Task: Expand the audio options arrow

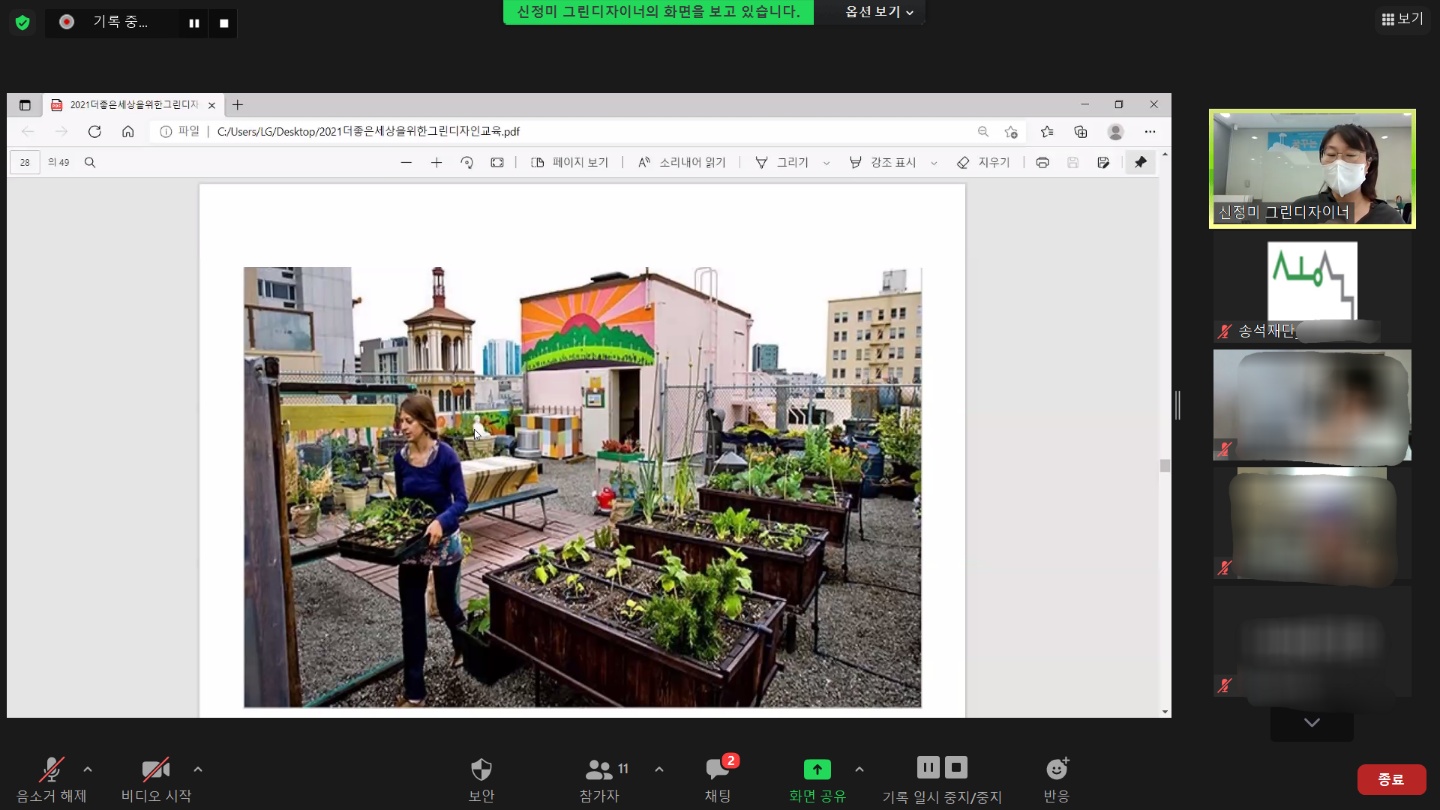Action: coord(88,769)
